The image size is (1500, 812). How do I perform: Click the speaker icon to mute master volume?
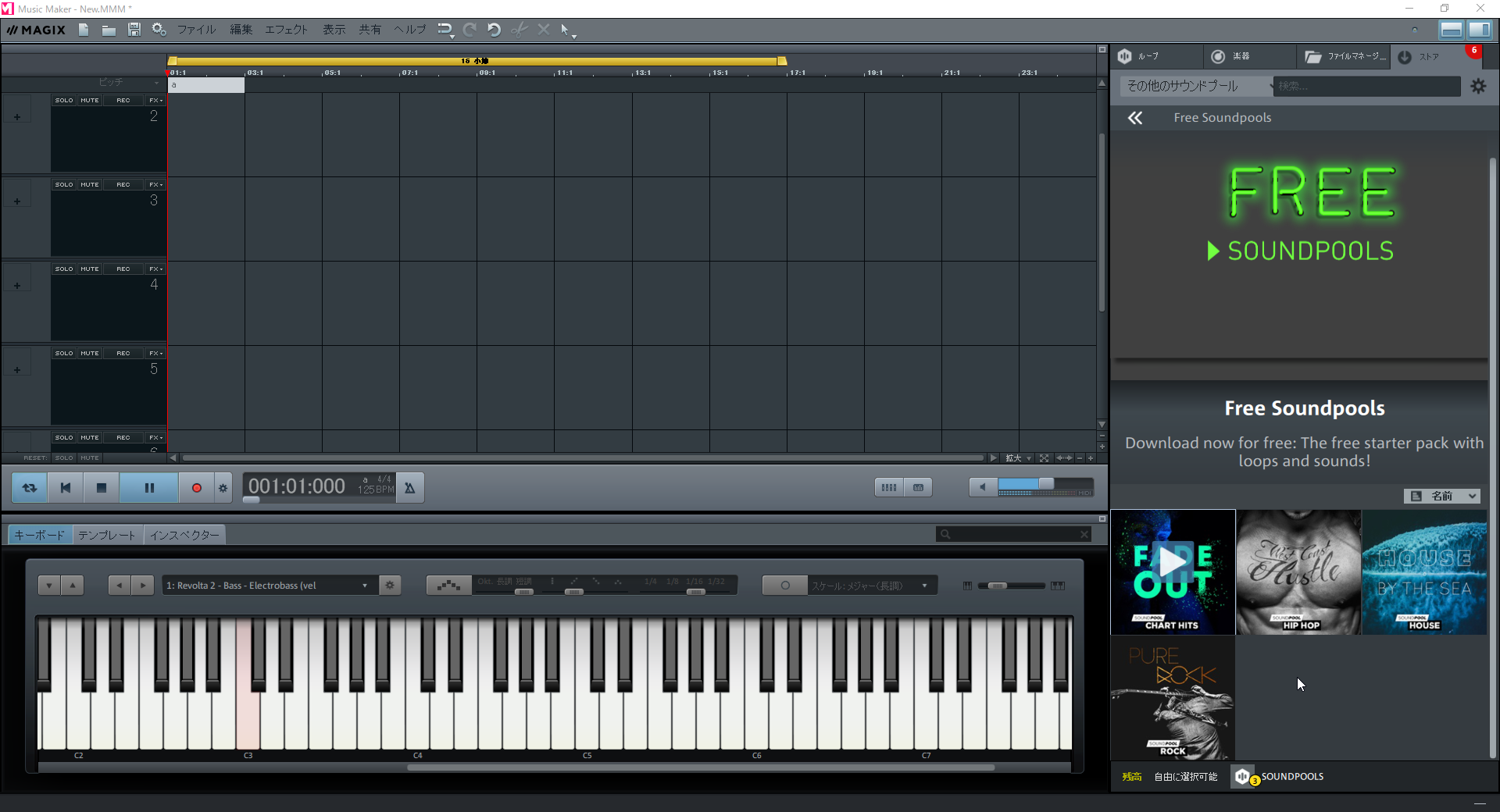983,487
